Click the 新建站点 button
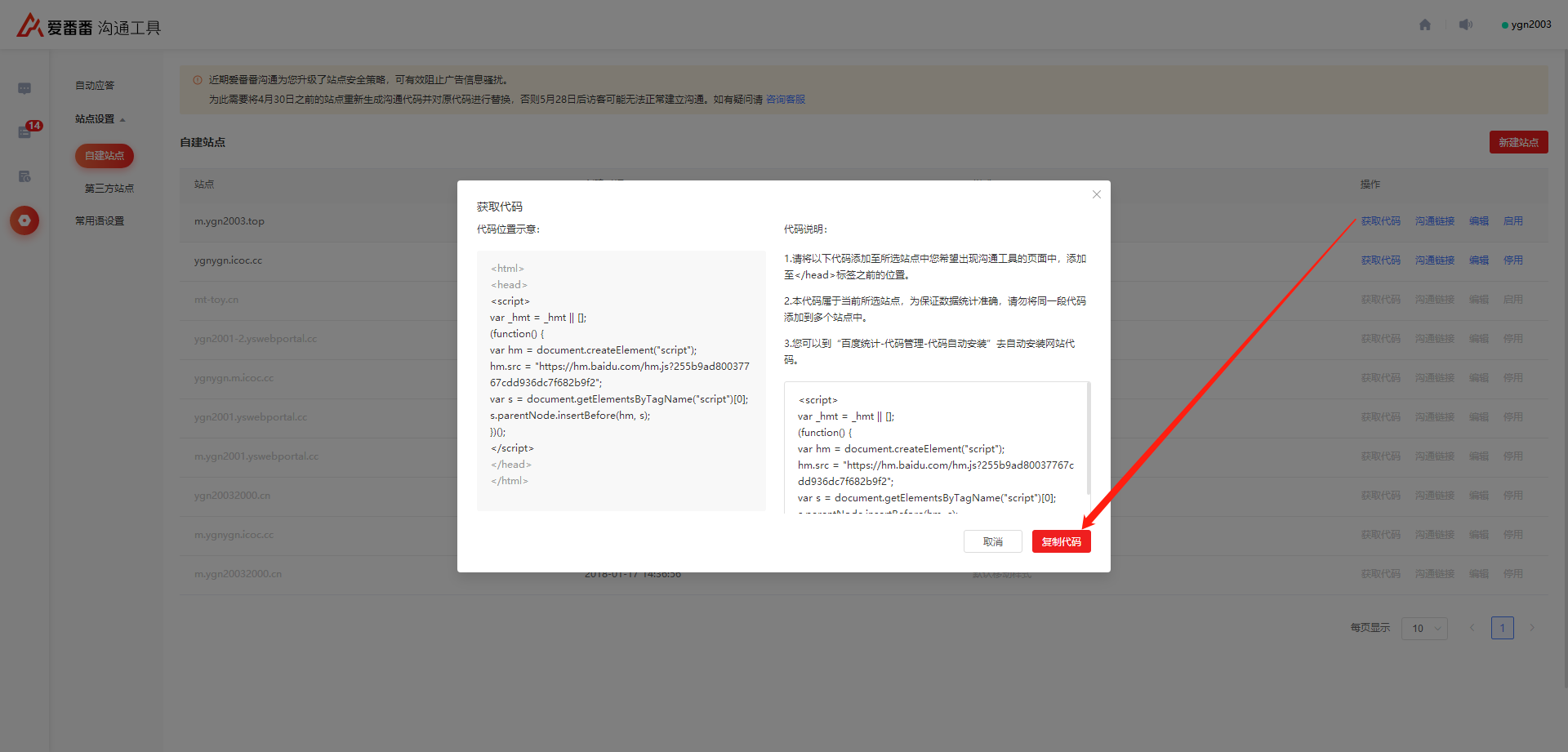 (x=1518, y=142)
